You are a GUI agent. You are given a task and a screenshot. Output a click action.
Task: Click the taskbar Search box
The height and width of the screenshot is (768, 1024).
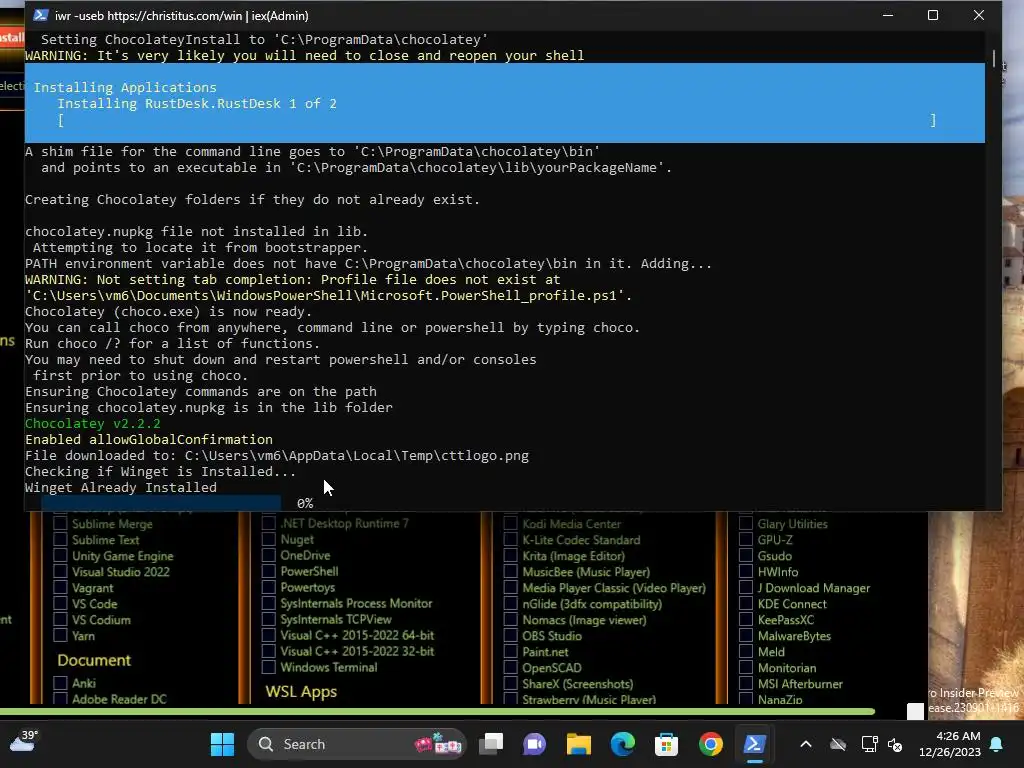click(x=357, y=744)
